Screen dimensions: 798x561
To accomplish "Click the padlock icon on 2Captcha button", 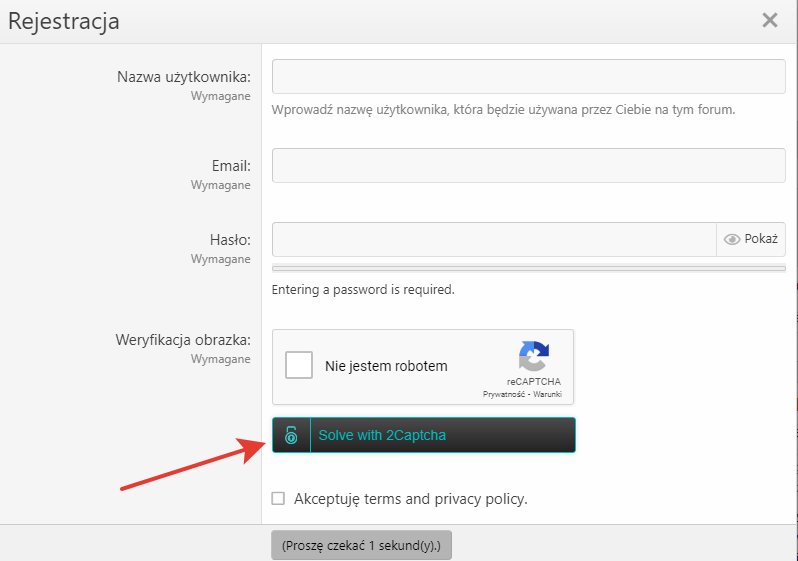I will 291,435.
